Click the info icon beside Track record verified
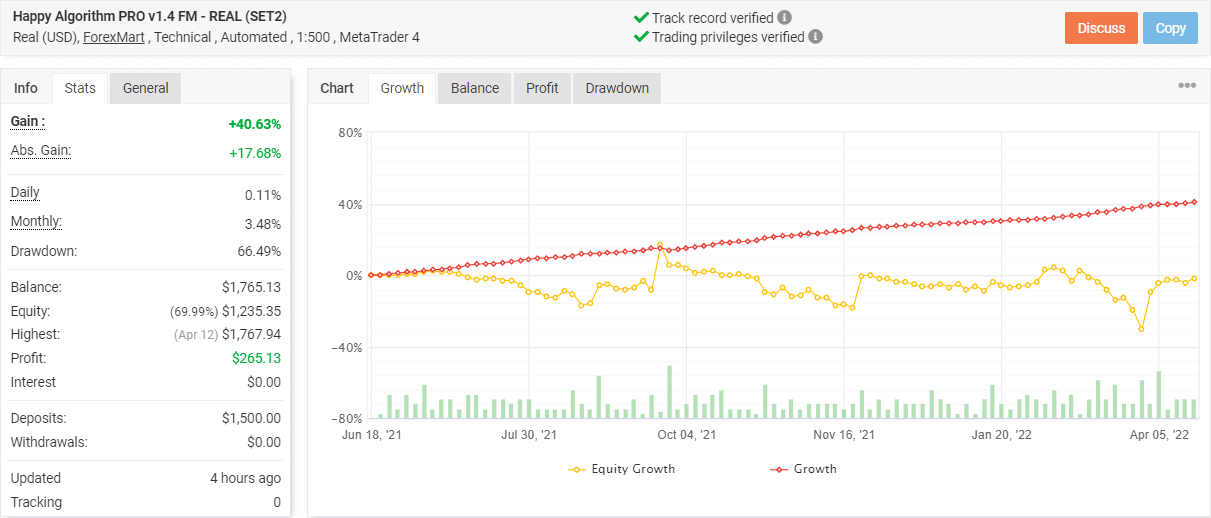This screenshot has height=518, width=1211. click(x=785, y=18)
